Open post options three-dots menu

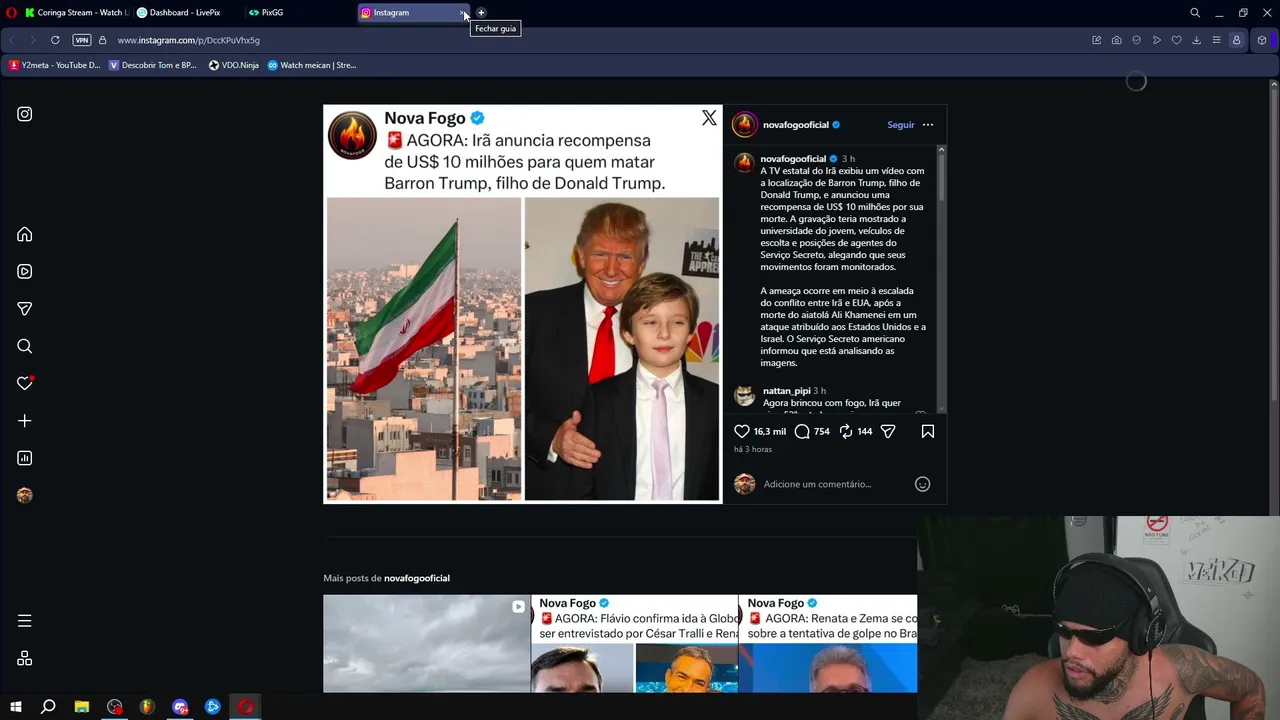click(928, 125)
